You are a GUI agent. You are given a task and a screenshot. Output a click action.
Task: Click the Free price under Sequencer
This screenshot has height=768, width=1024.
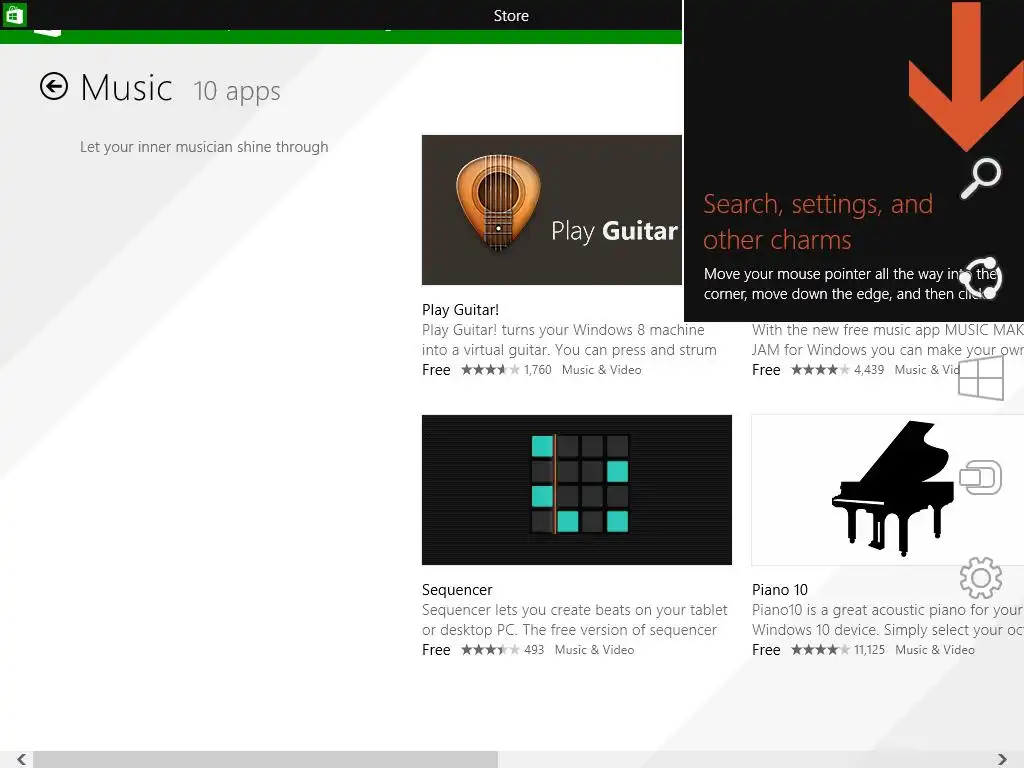(x=436, y=650)
